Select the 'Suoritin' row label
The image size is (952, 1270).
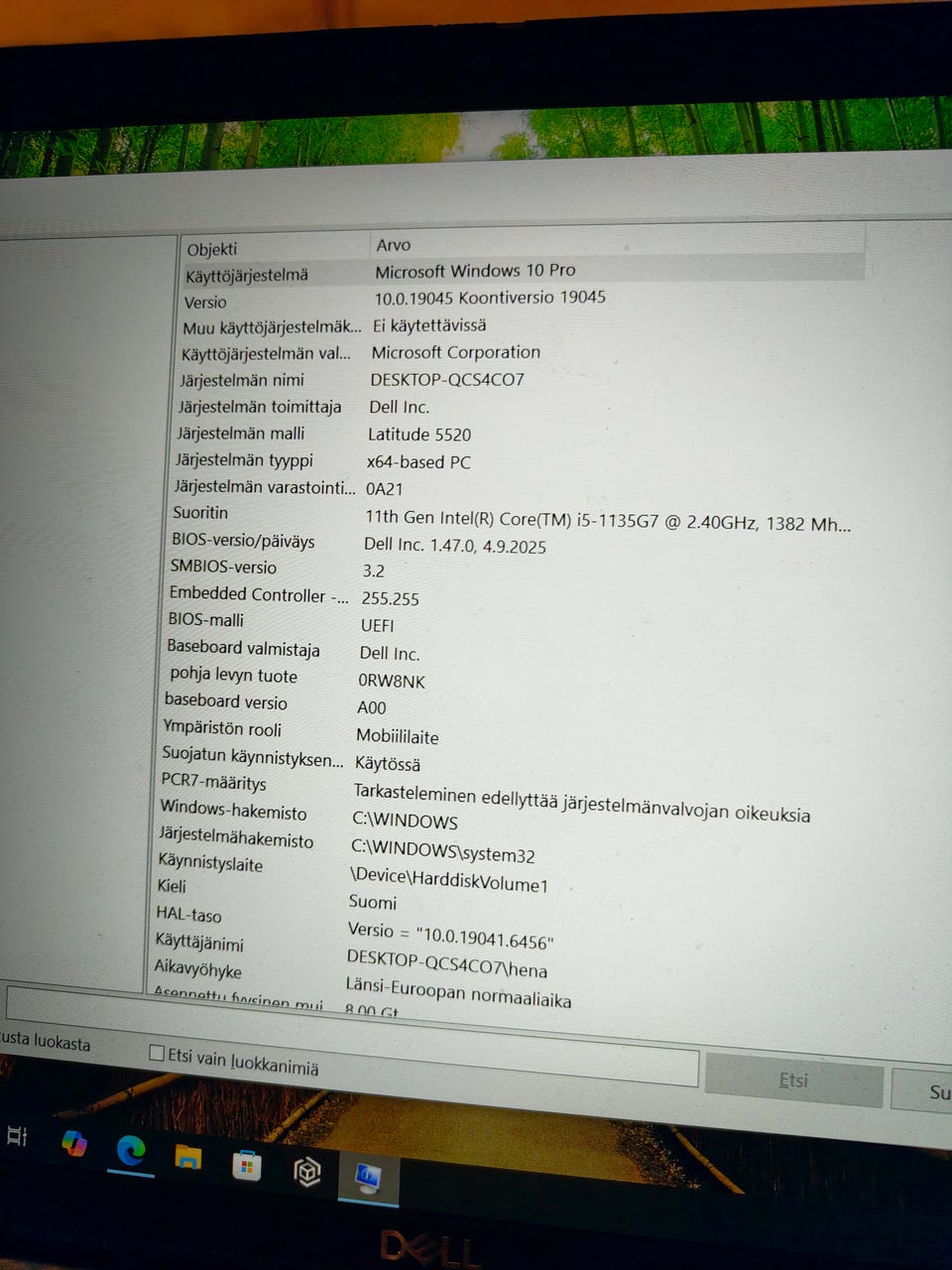200,513
